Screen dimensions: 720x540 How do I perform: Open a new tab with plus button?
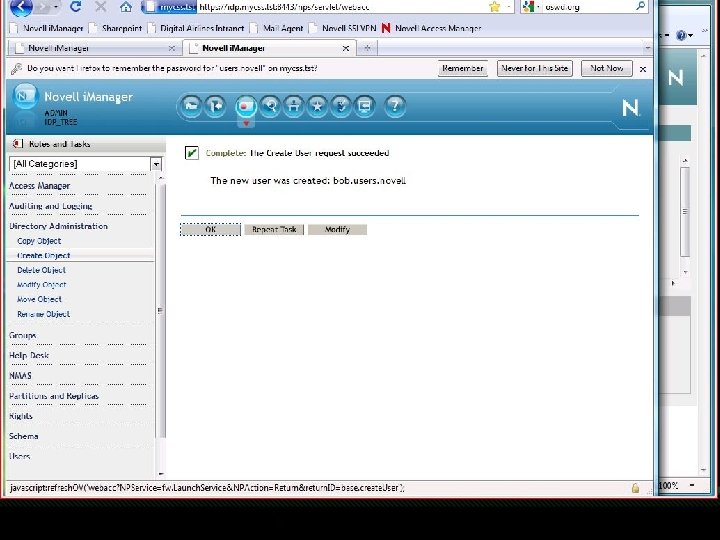[367, 48]
